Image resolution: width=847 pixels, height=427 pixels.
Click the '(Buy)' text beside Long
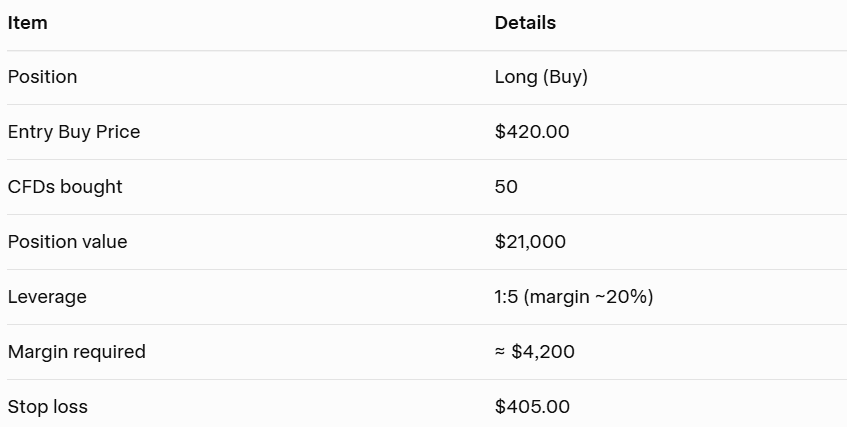[x=565, y=77]
